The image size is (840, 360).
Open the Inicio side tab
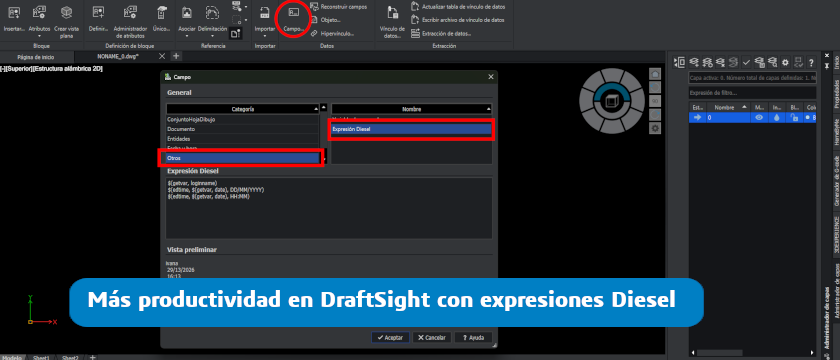(x=836, y=63)
